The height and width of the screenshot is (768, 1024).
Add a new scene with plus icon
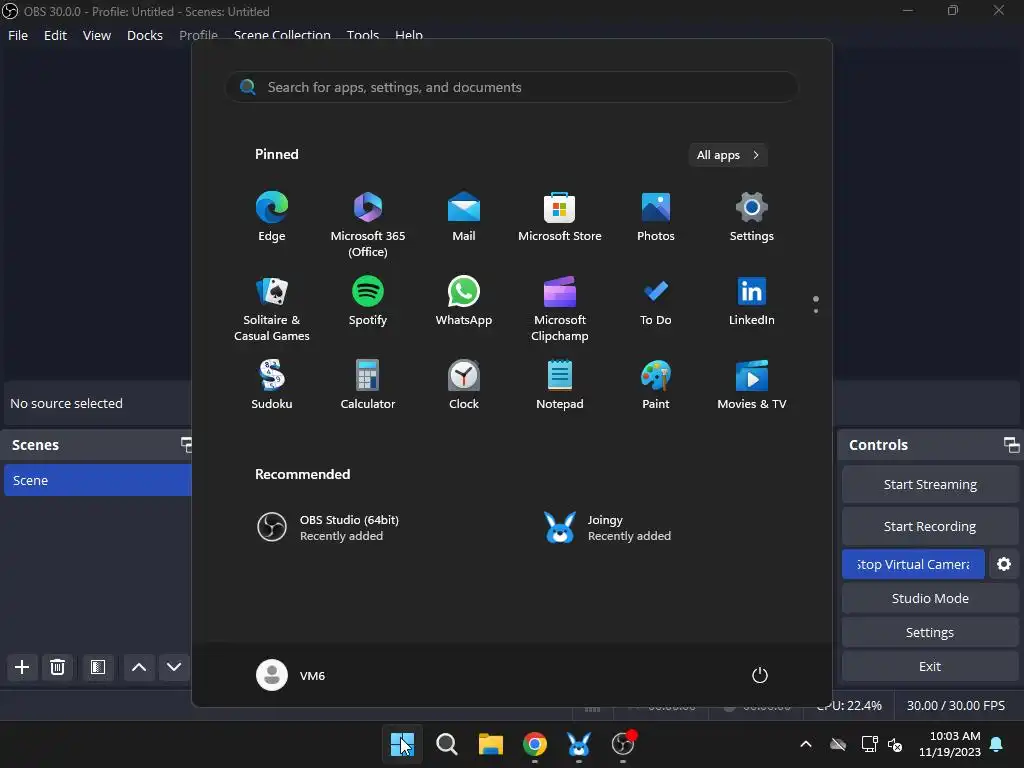click(22, 667)
